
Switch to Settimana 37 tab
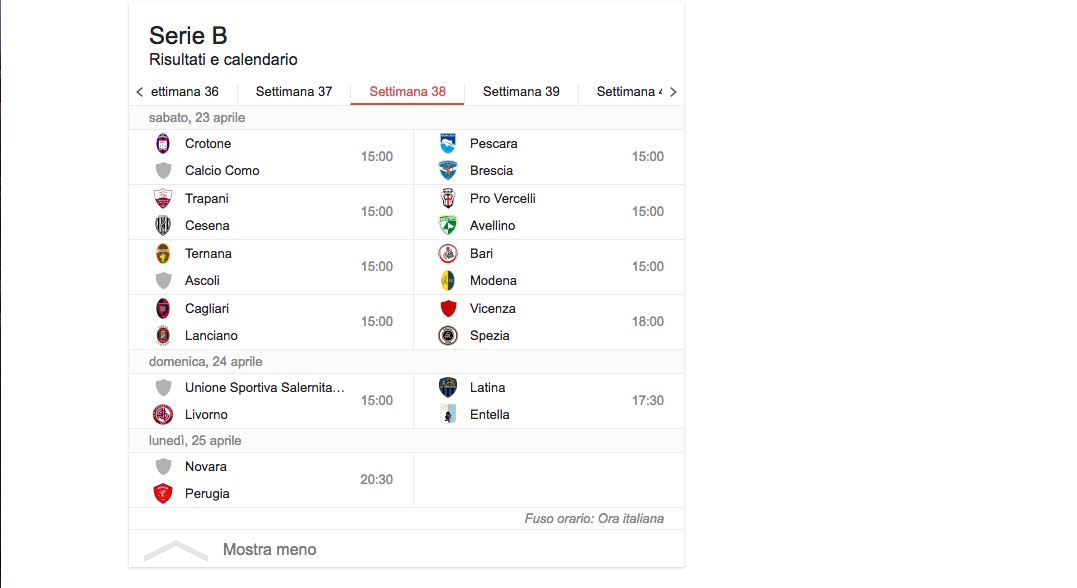tap(294, 91)
